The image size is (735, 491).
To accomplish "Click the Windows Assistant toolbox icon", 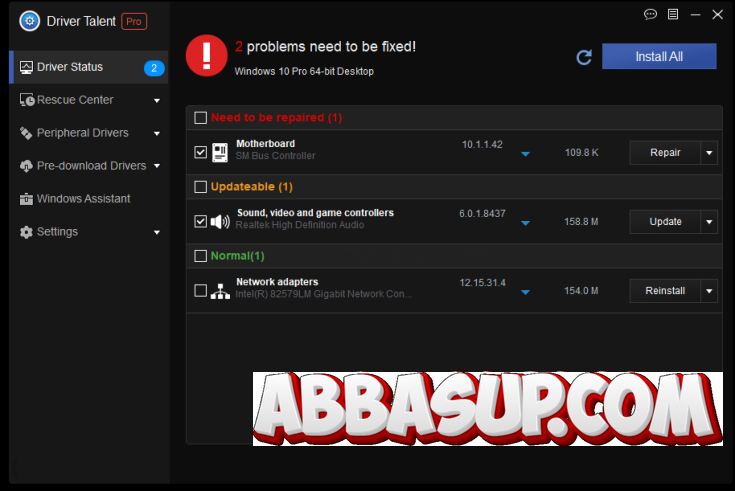I will tap(26, 199).
